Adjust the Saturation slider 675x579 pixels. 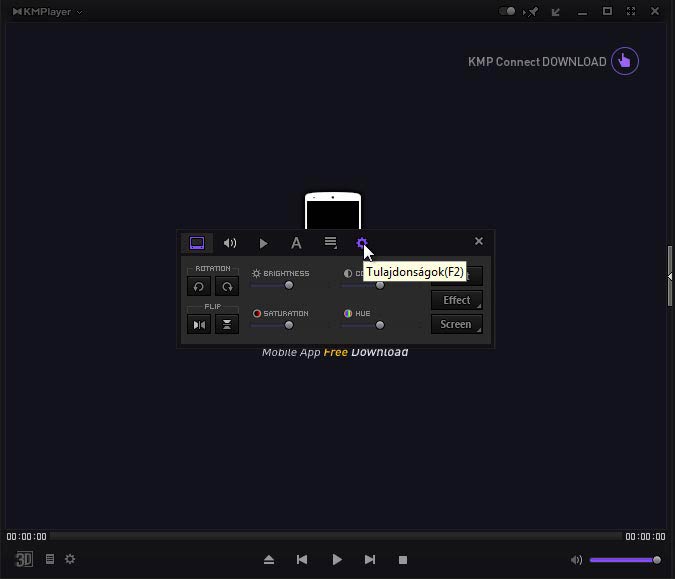point(289,325)
